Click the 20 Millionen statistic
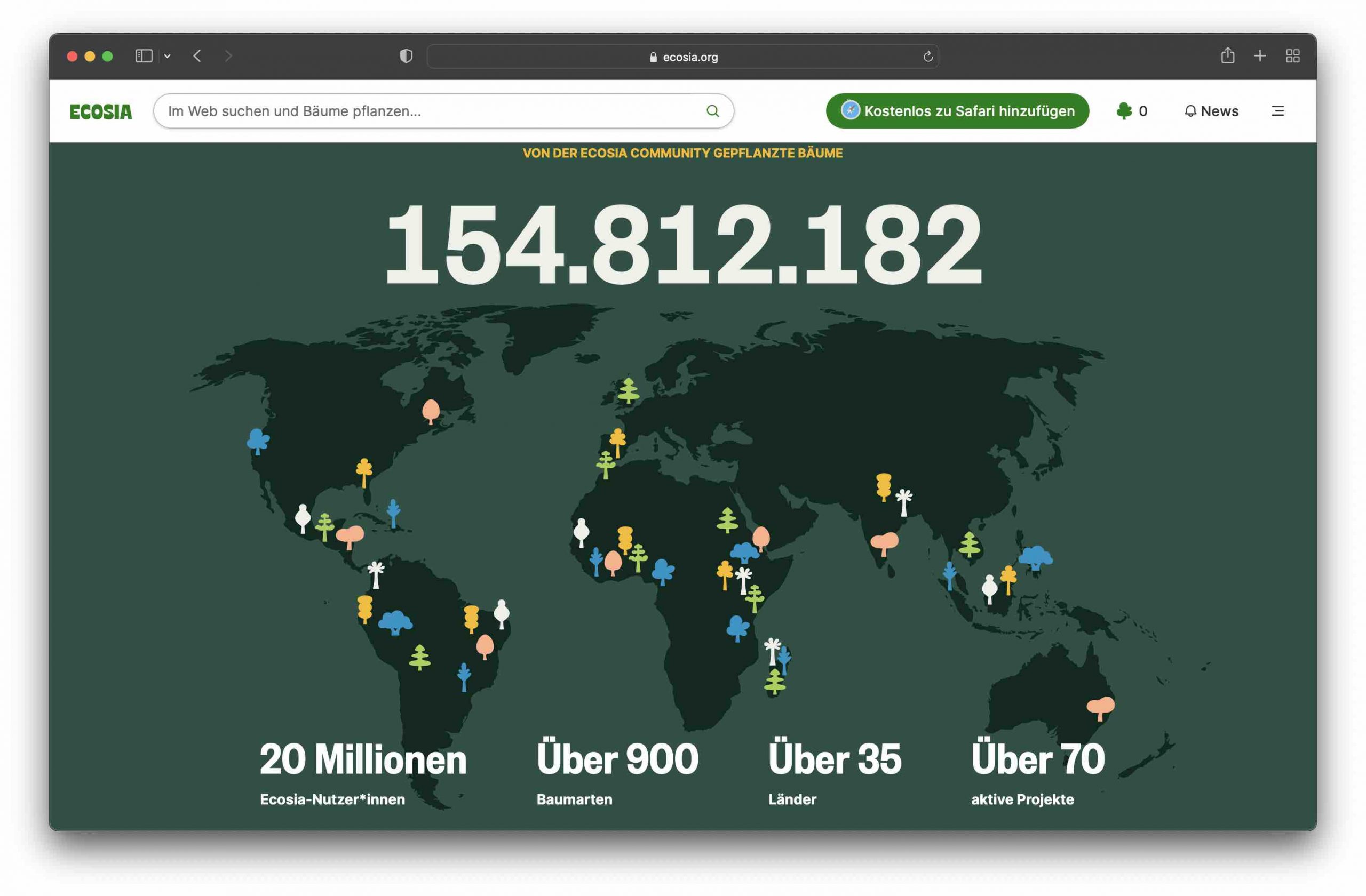The height and width of the screenshot is (896, 1366). tap(363, 759)
